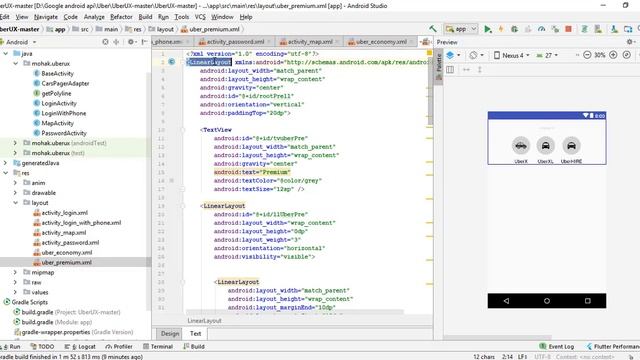Toggle the Build tool window
Viewport: 640px width, 360px height.
[194, 347]
